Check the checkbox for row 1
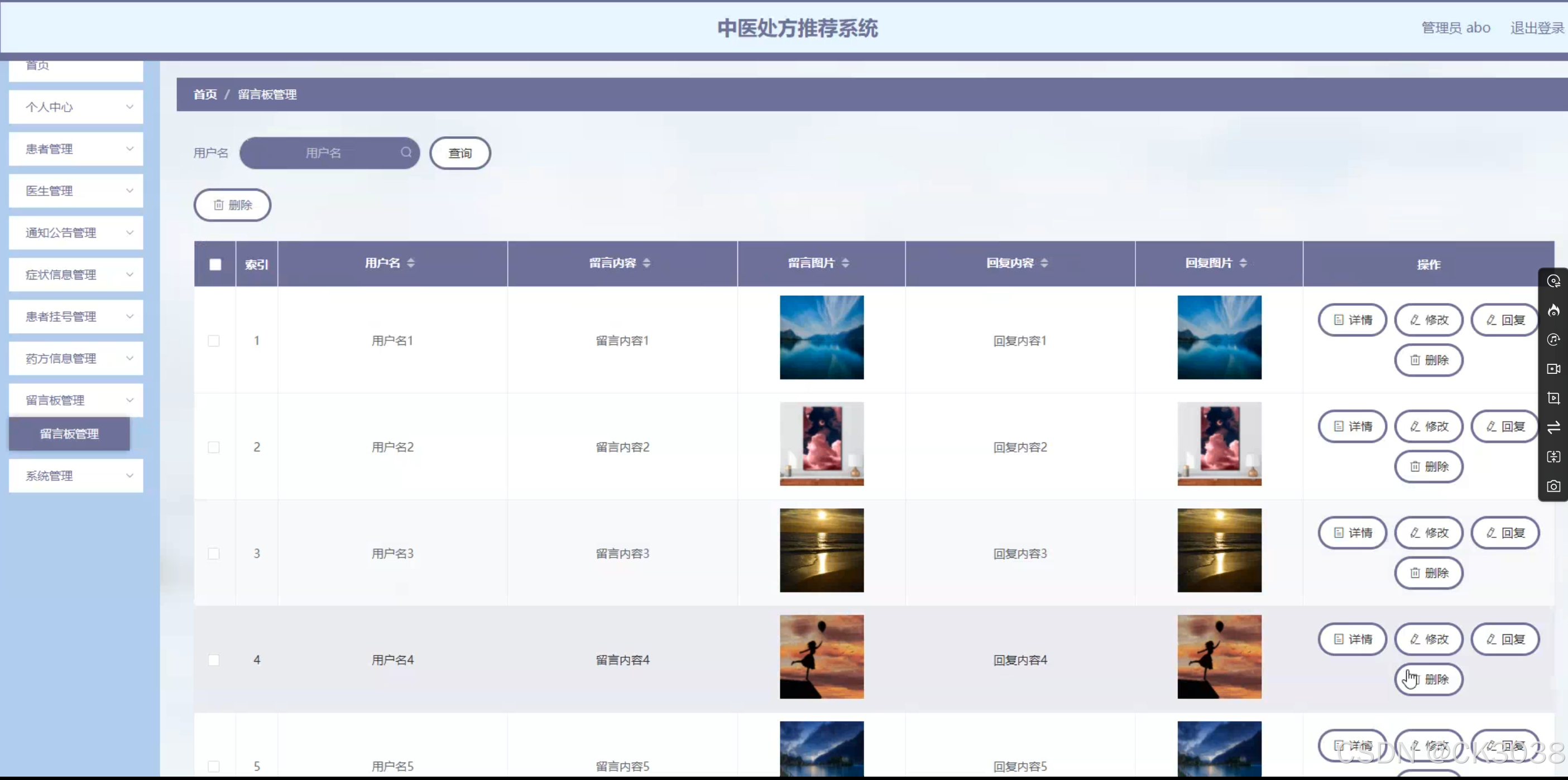 click(x=214, y=341)
